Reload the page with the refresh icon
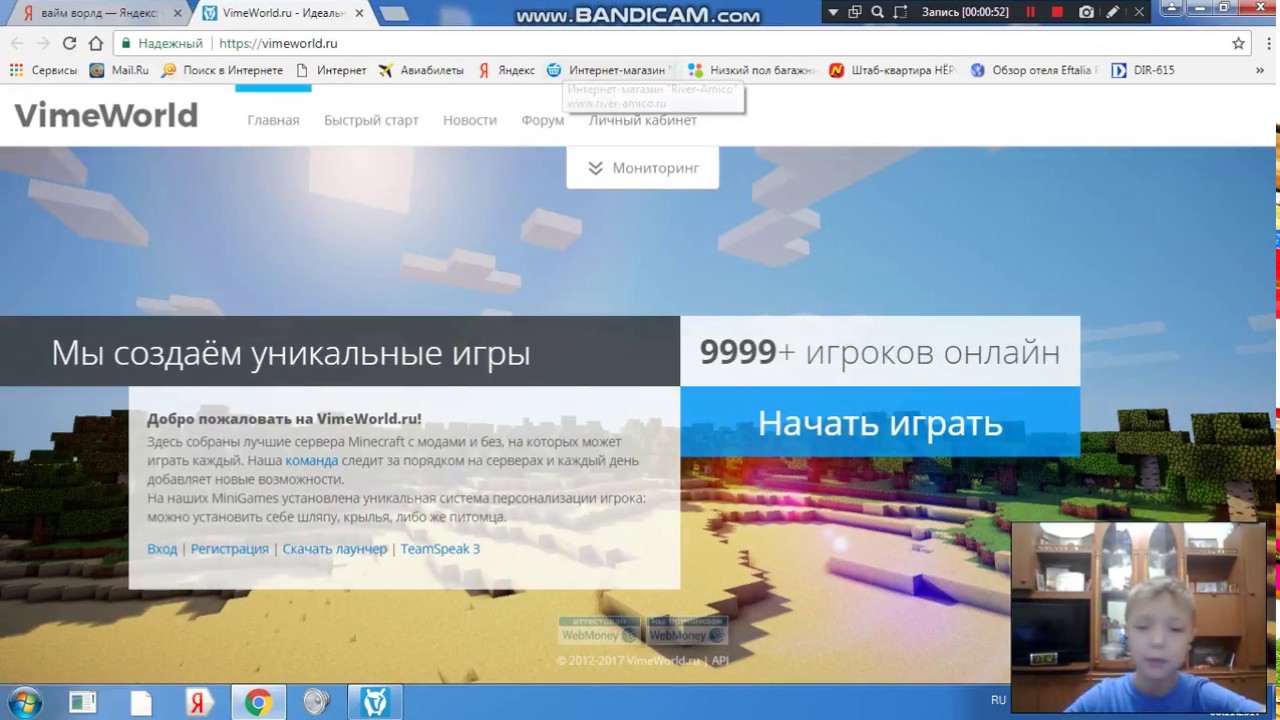 (x=69, y=43)
